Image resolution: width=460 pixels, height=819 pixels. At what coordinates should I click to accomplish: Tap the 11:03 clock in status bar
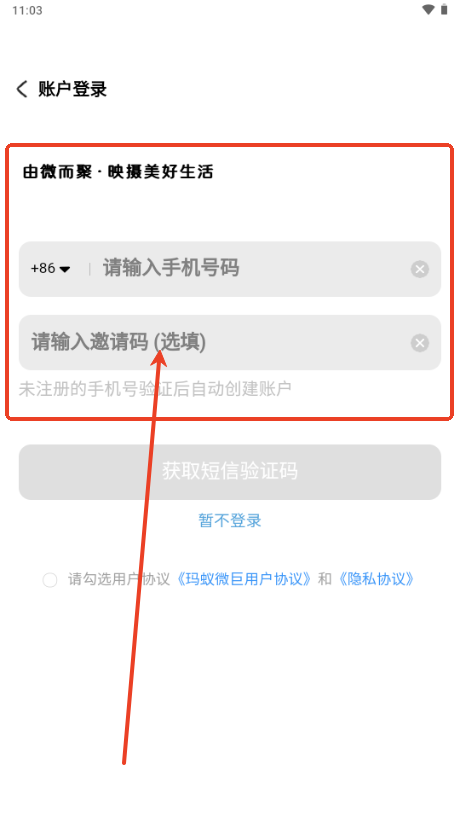click(x=27, y=10)
